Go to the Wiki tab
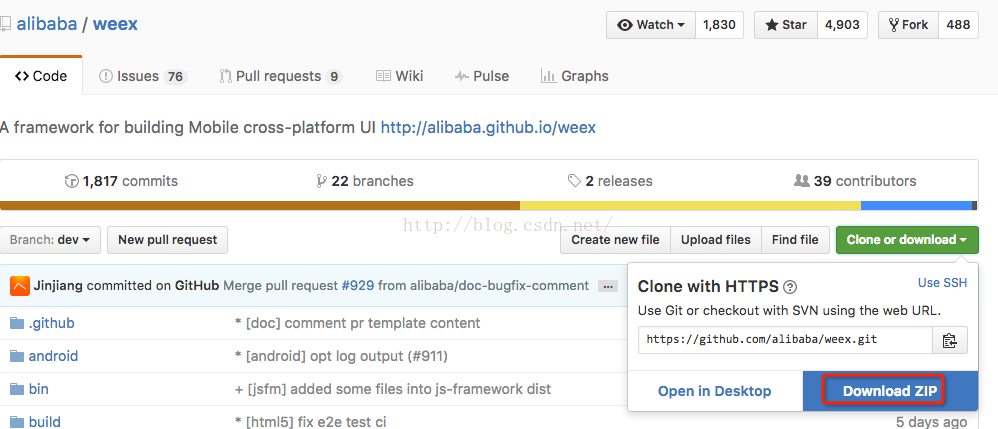 point(400,76)
